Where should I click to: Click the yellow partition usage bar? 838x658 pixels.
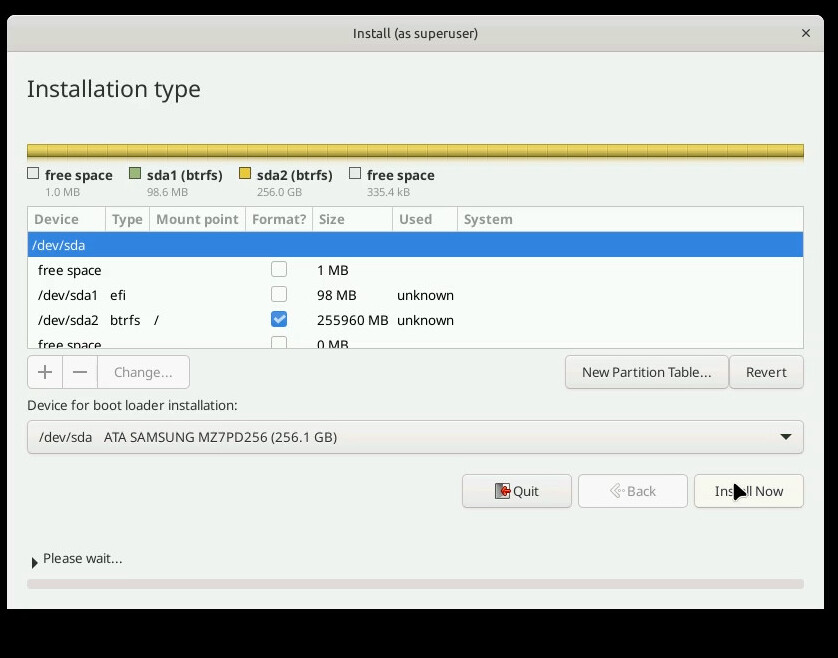click(x=415, y=152)
